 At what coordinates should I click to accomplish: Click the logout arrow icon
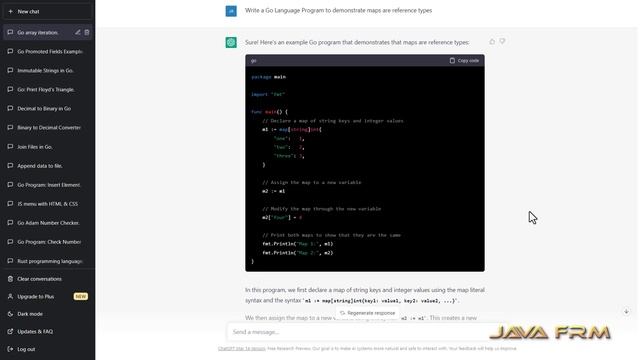click(10, 349)
